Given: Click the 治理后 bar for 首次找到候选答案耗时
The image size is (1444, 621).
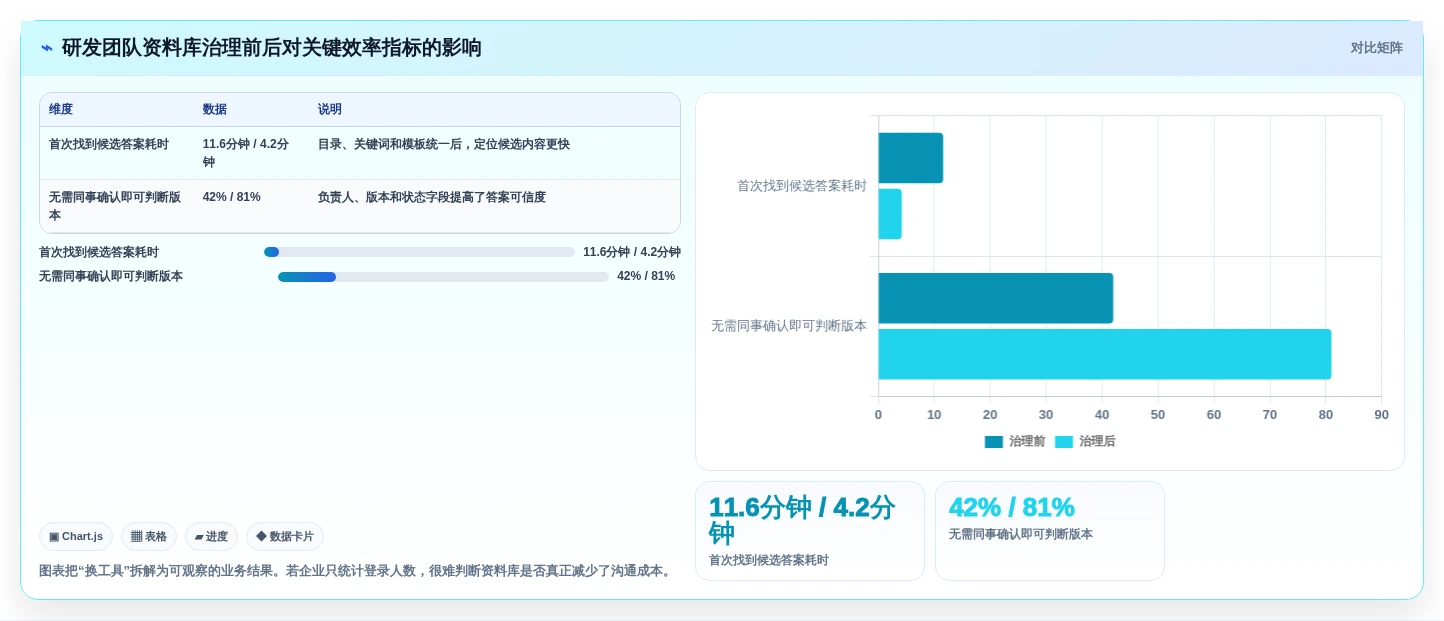Looking at the screenshot, I should 890,214.
